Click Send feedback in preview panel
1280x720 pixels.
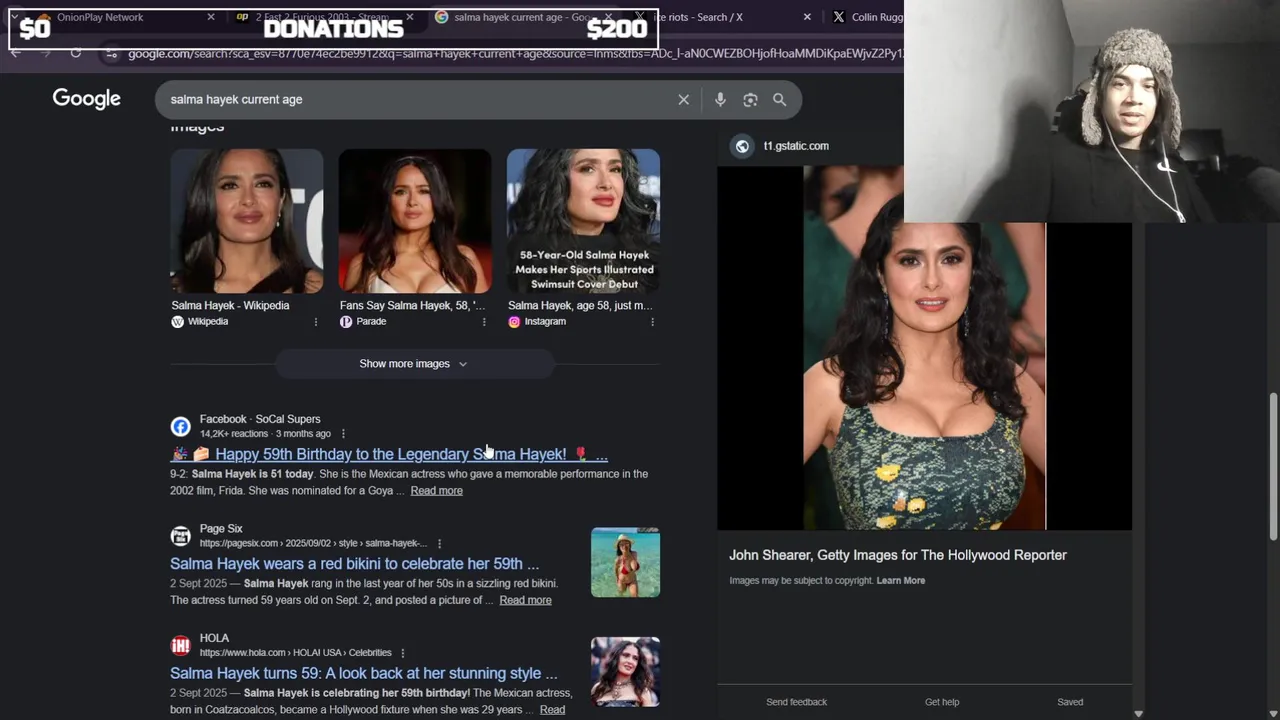tap(796, 702)
